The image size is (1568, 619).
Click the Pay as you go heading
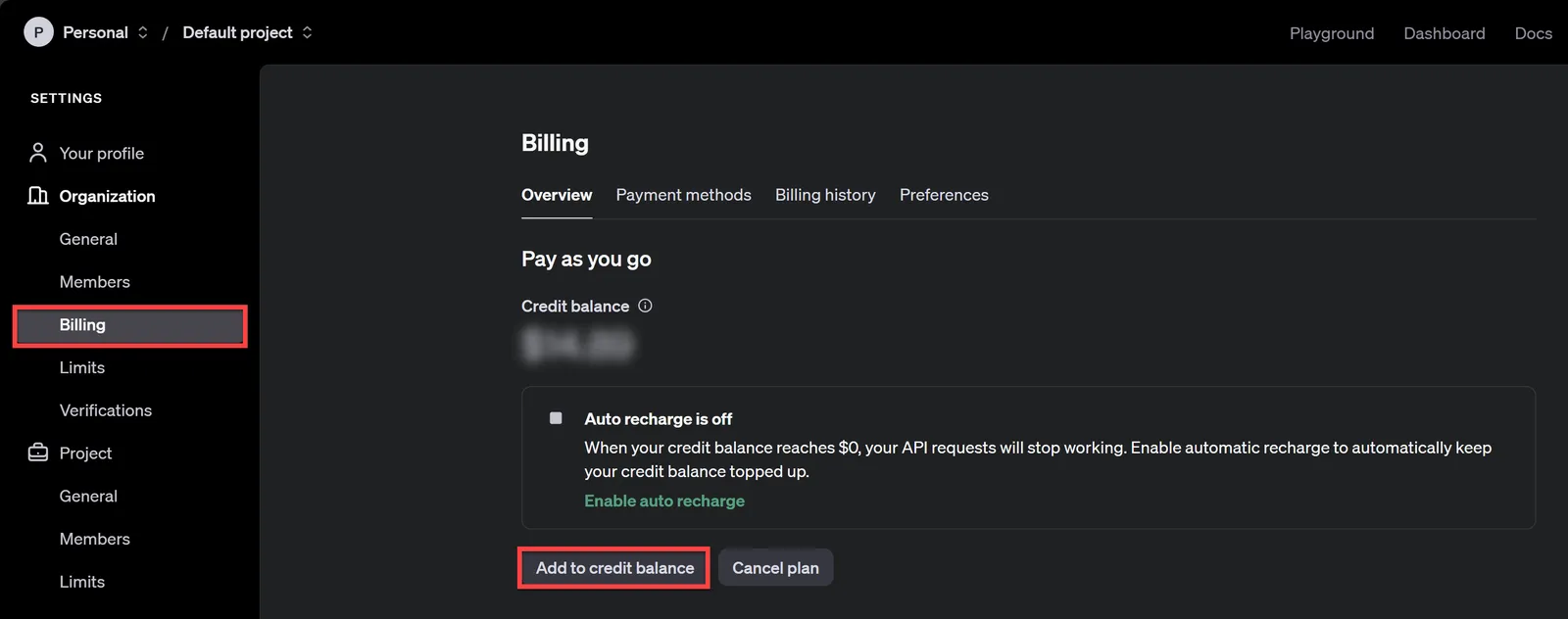[x=586, y=260]
